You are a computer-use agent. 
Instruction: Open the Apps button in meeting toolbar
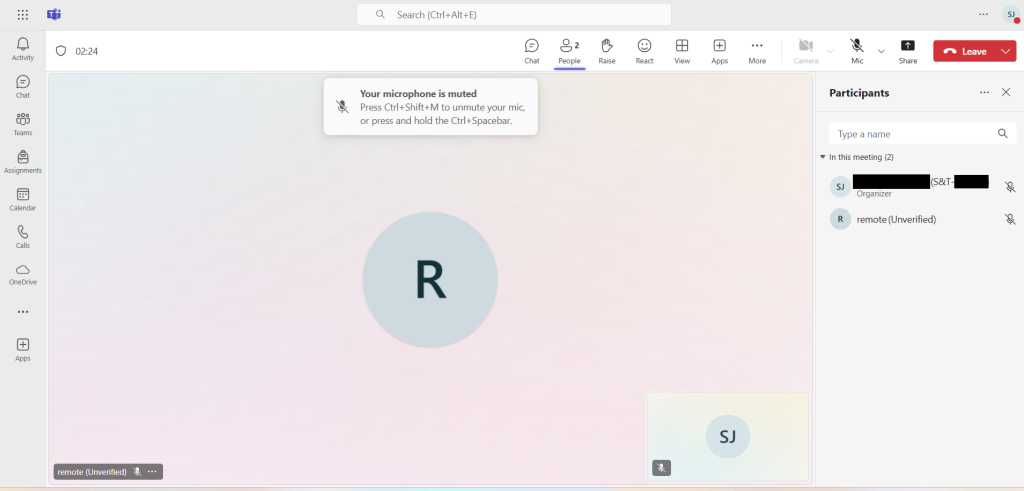click(719, 50)
